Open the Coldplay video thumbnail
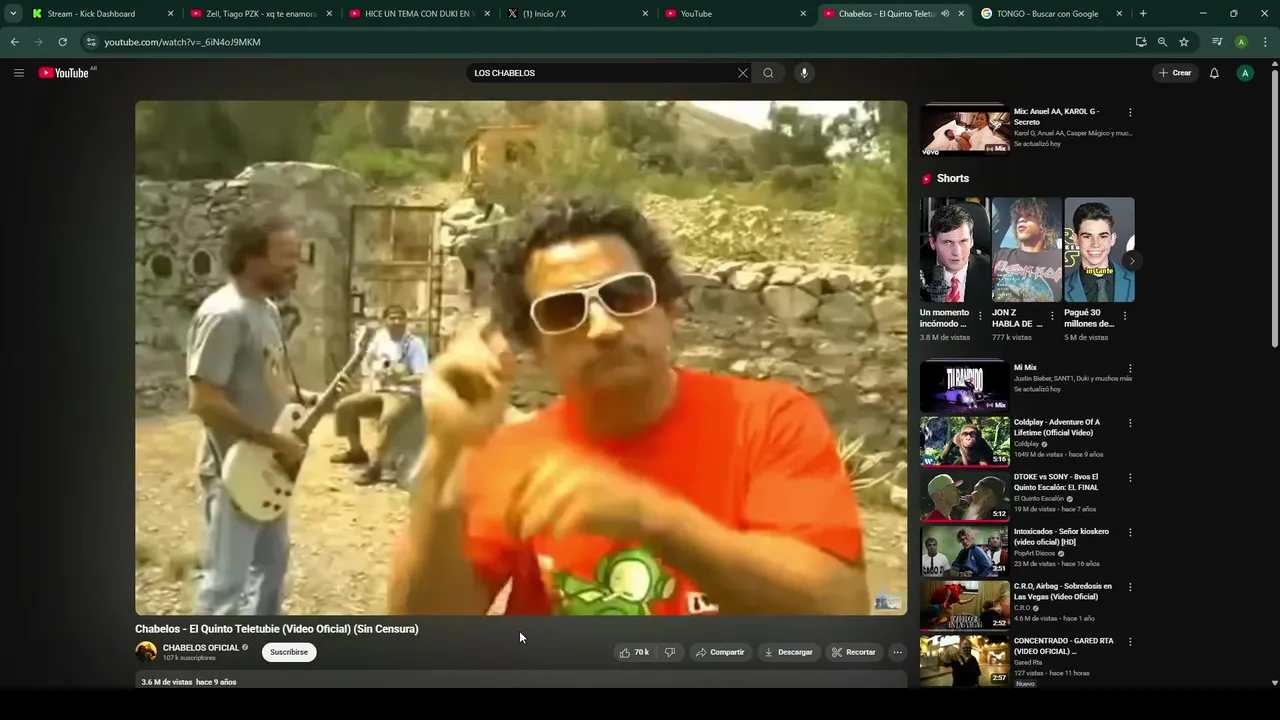 [965, 441]
